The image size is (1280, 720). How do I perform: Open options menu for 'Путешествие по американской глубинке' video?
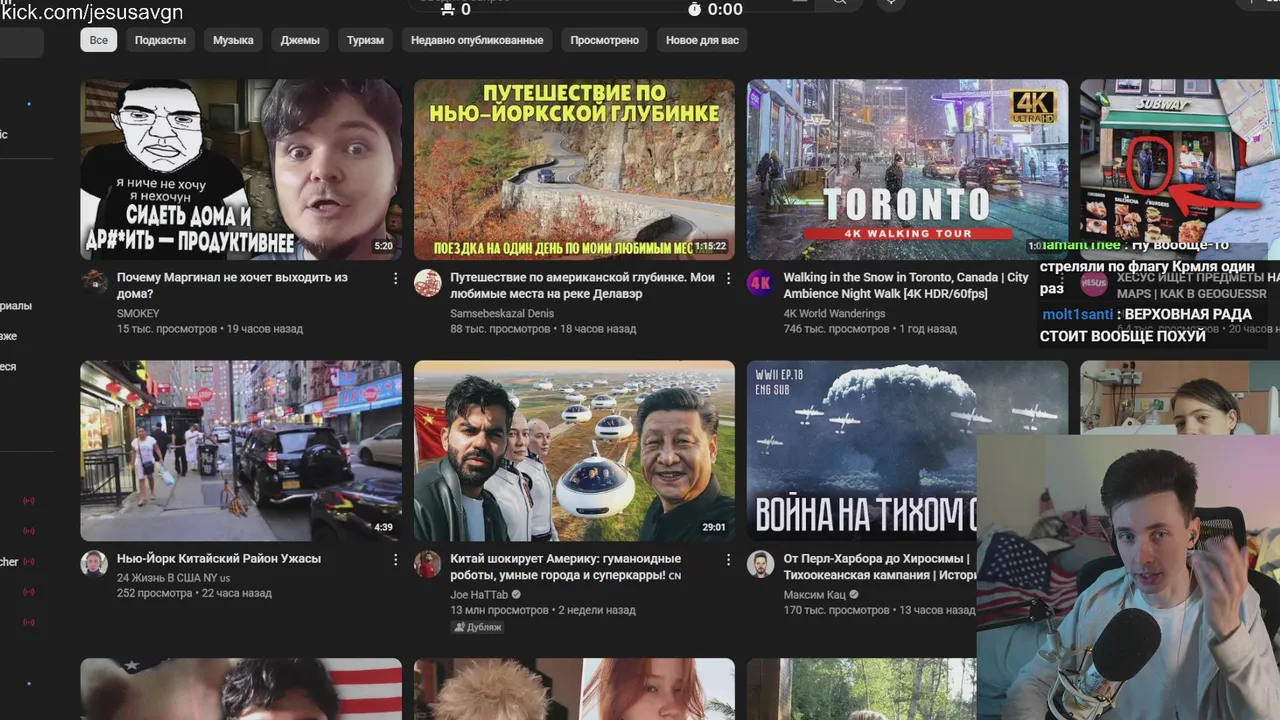[728, 278]
